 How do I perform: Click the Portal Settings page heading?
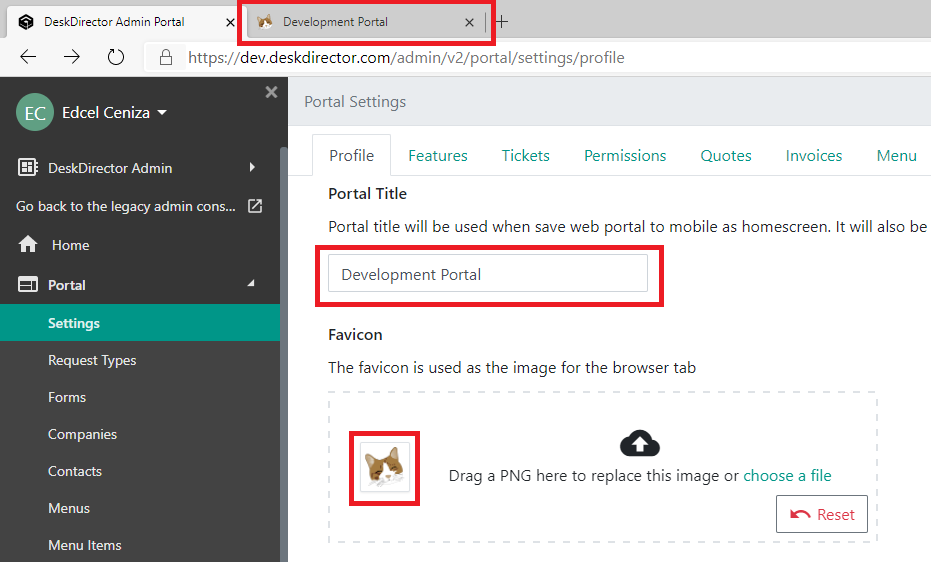[x=355, y=102]
